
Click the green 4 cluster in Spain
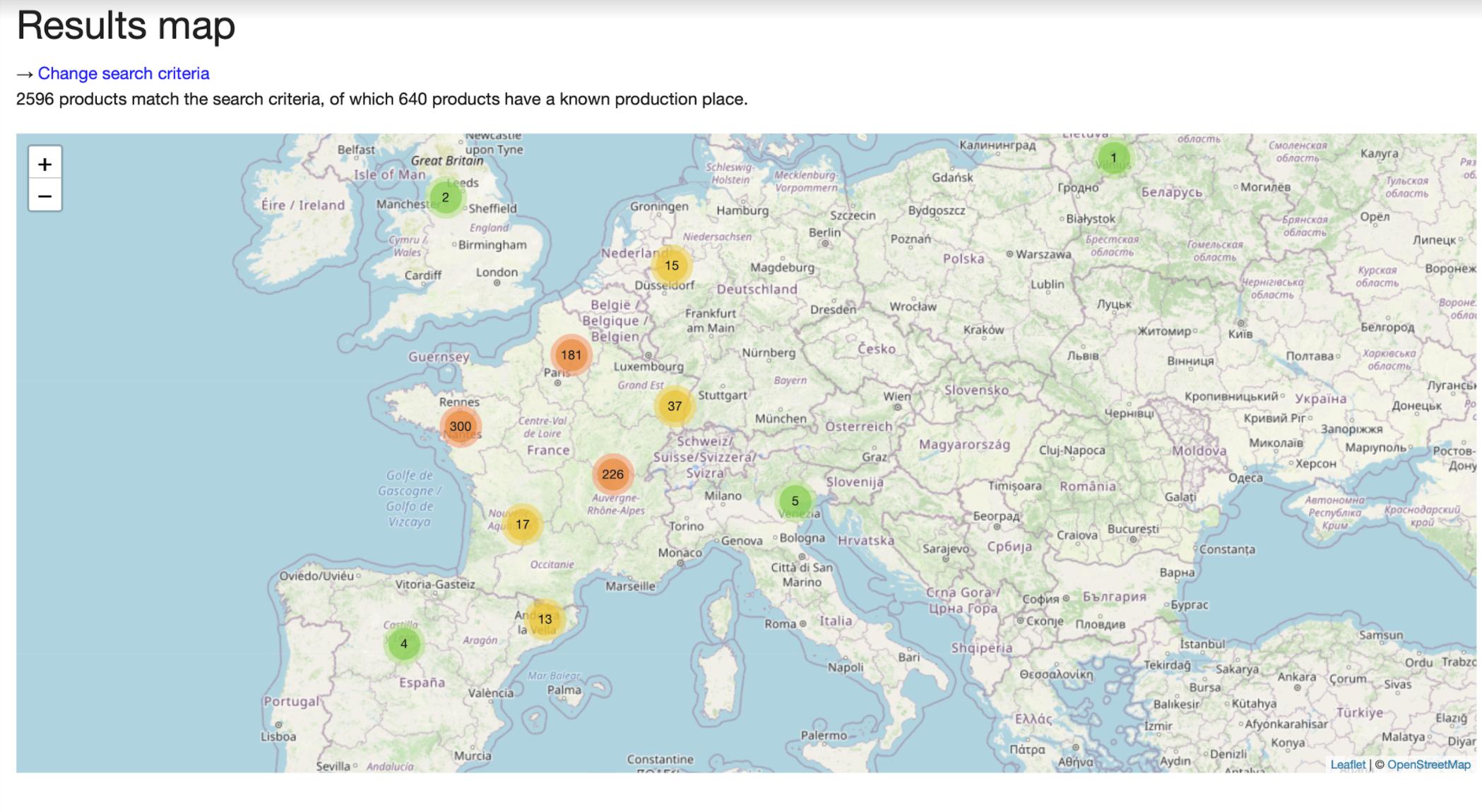click(x=404, y=644)
